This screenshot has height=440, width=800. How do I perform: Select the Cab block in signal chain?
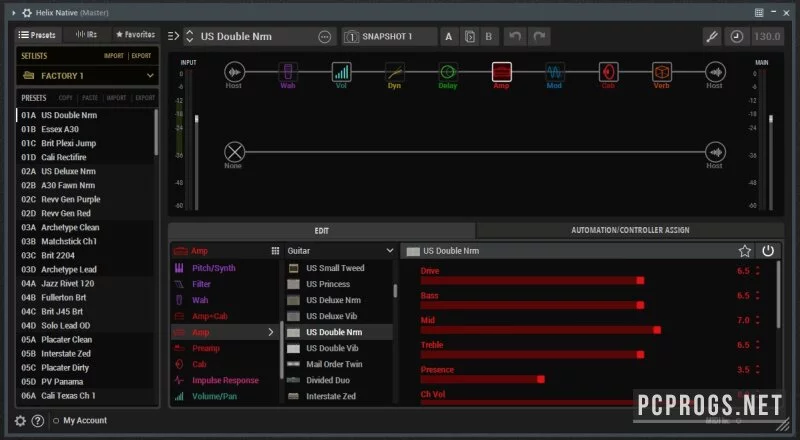coord(608,72)
